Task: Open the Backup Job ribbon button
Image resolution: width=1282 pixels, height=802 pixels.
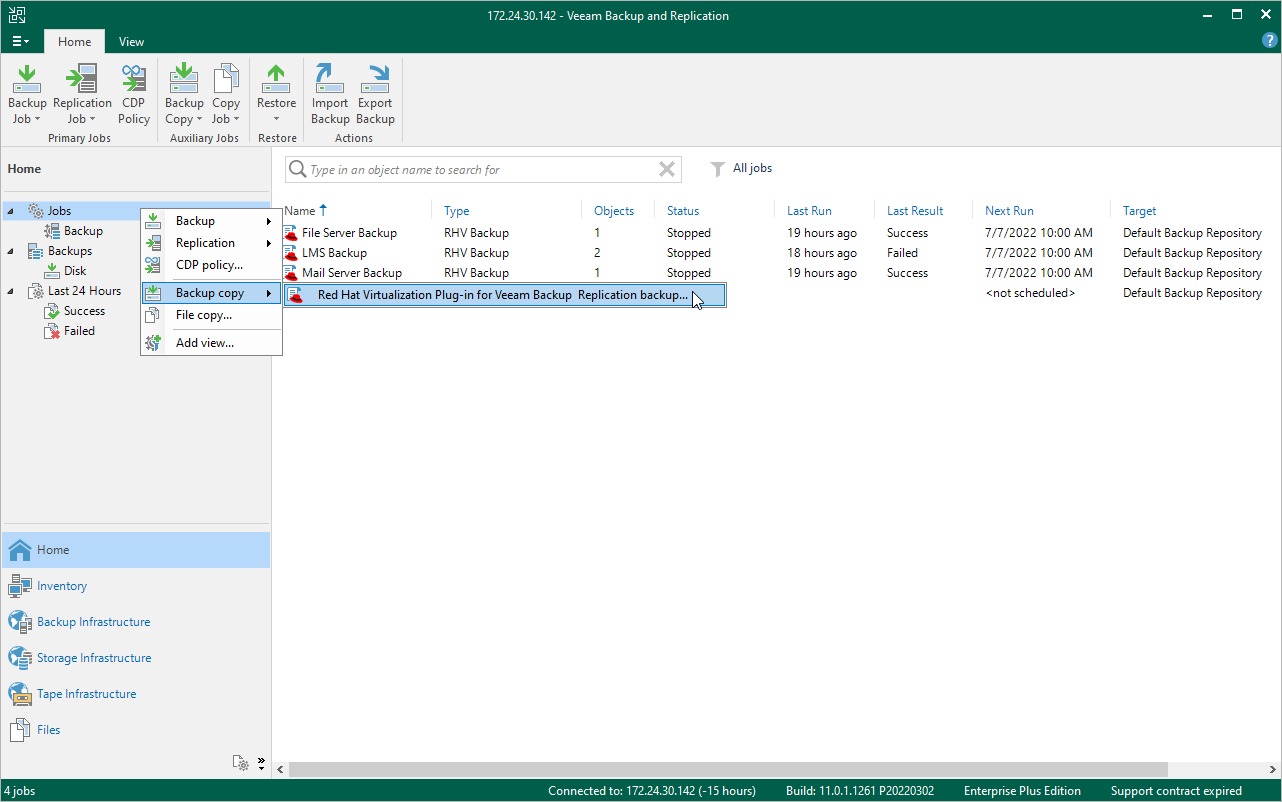Action: (x=27, y=94)
